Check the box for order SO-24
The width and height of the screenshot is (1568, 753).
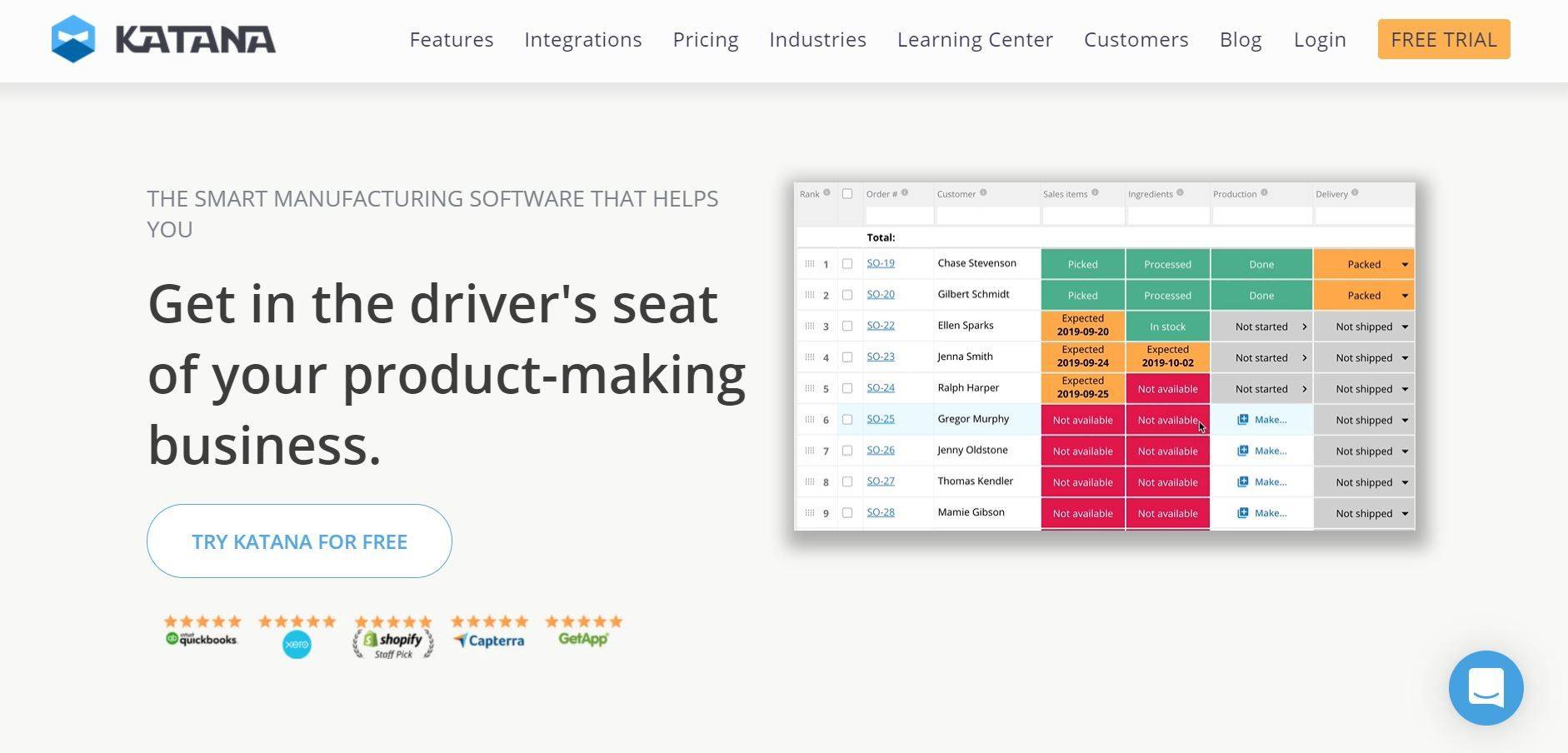click(847, 388)
